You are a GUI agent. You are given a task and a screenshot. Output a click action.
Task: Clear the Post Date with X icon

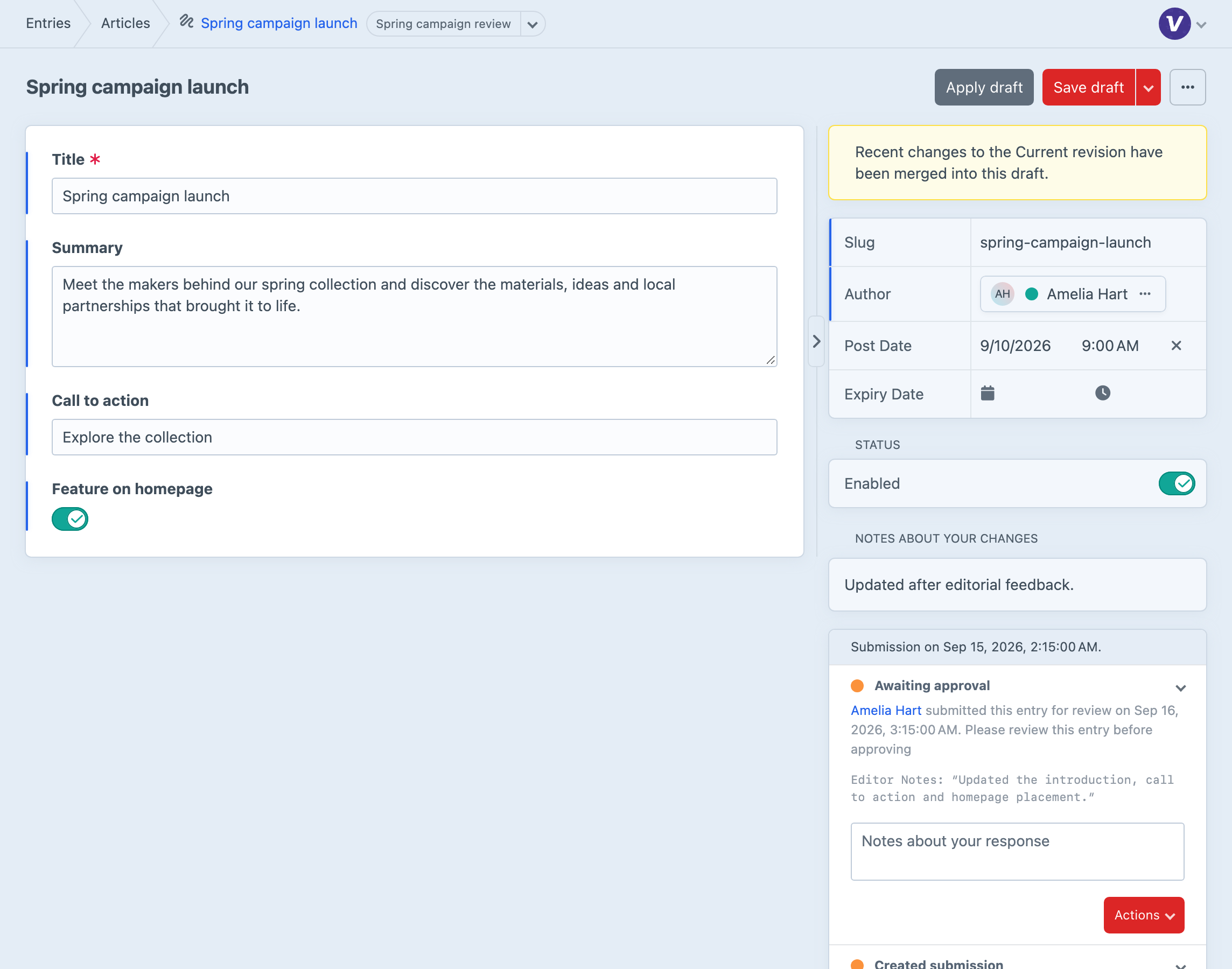[x=1176, y=346]
